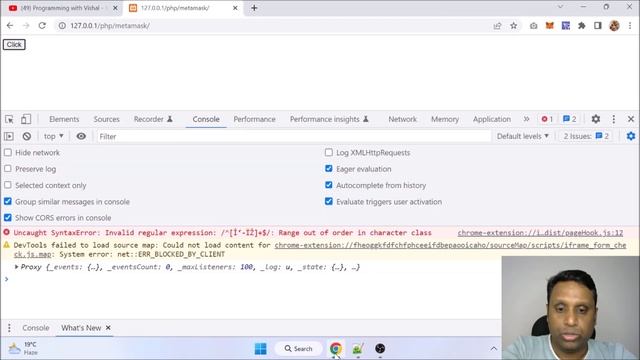Screen dimensions: 640x360
Task: Uncheck Group similar messages in console
Action: pos(8,201)
